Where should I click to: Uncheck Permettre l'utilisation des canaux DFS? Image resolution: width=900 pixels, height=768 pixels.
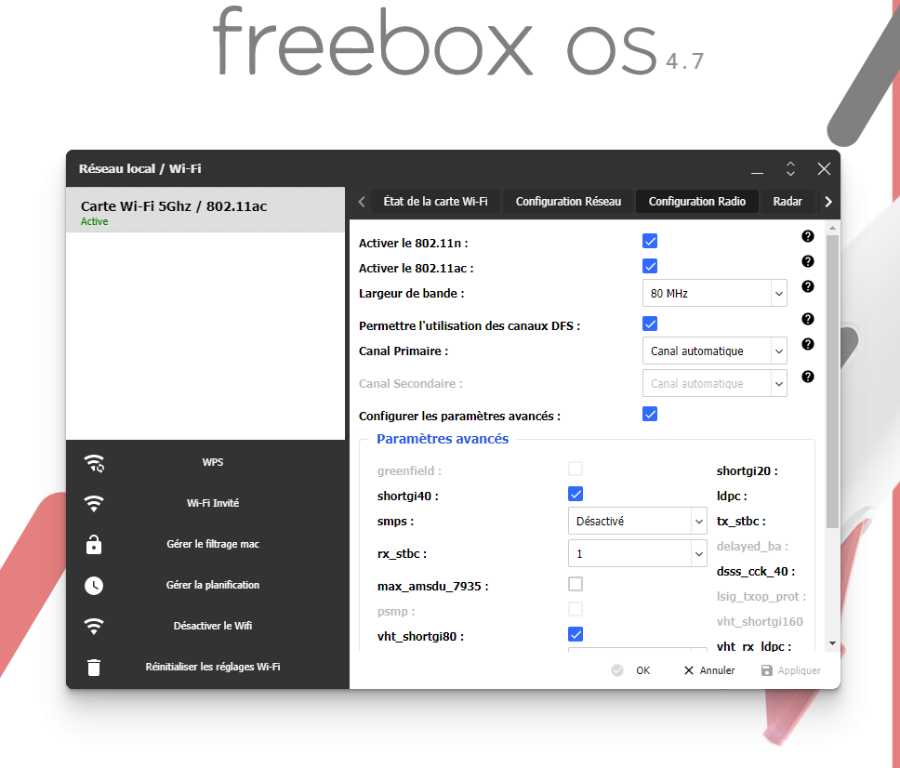[x=650, y=324]
